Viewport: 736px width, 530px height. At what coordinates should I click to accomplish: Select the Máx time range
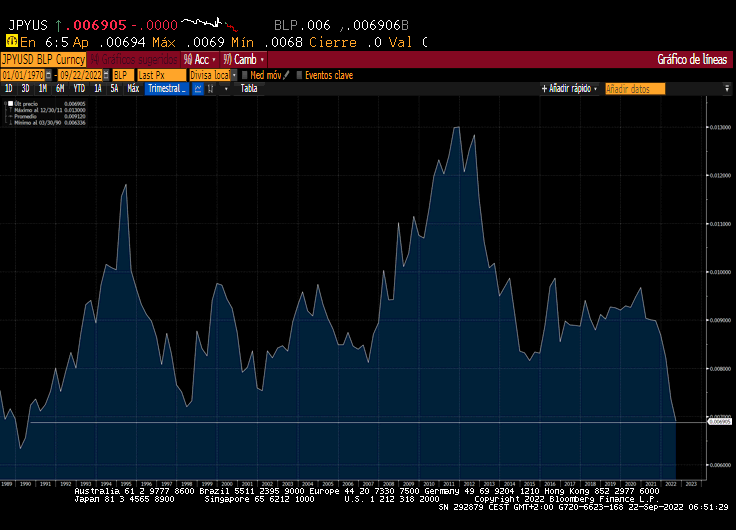tap(133, 88)
